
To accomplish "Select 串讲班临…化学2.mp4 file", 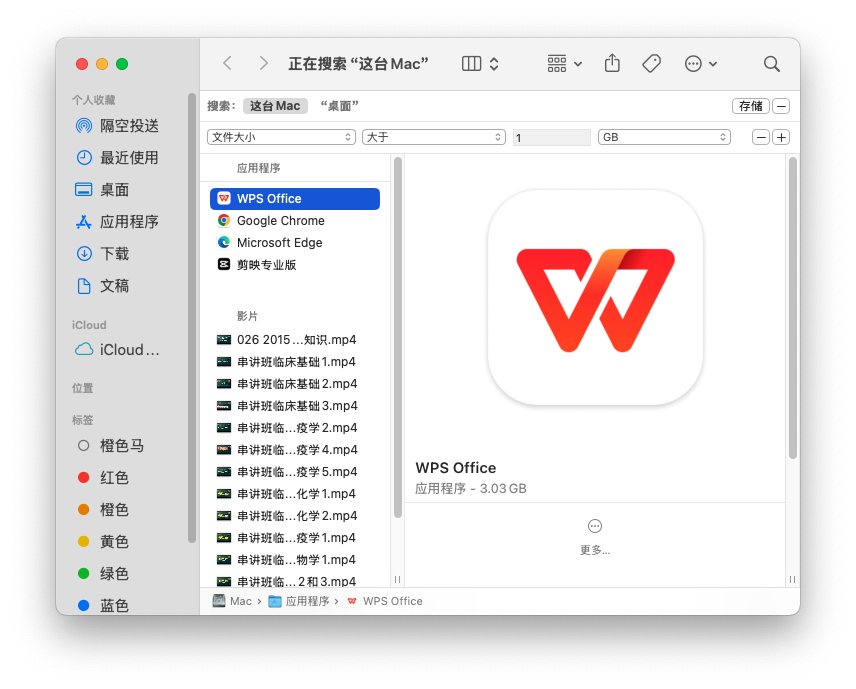I will 295,515.
